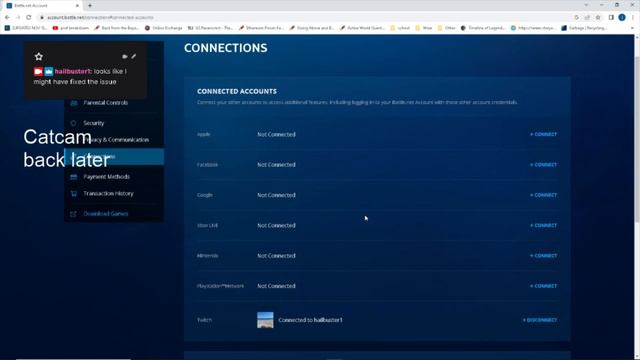Open the Ethereum Forum bookmark
Image resolution: width=640 pixels, height=360 pixels.
(x=261, y=28)
